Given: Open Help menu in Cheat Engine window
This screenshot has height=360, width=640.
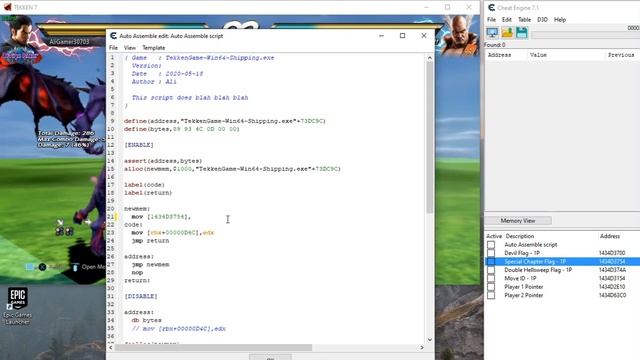Looking at the screenshot, I should click(560, 20).
